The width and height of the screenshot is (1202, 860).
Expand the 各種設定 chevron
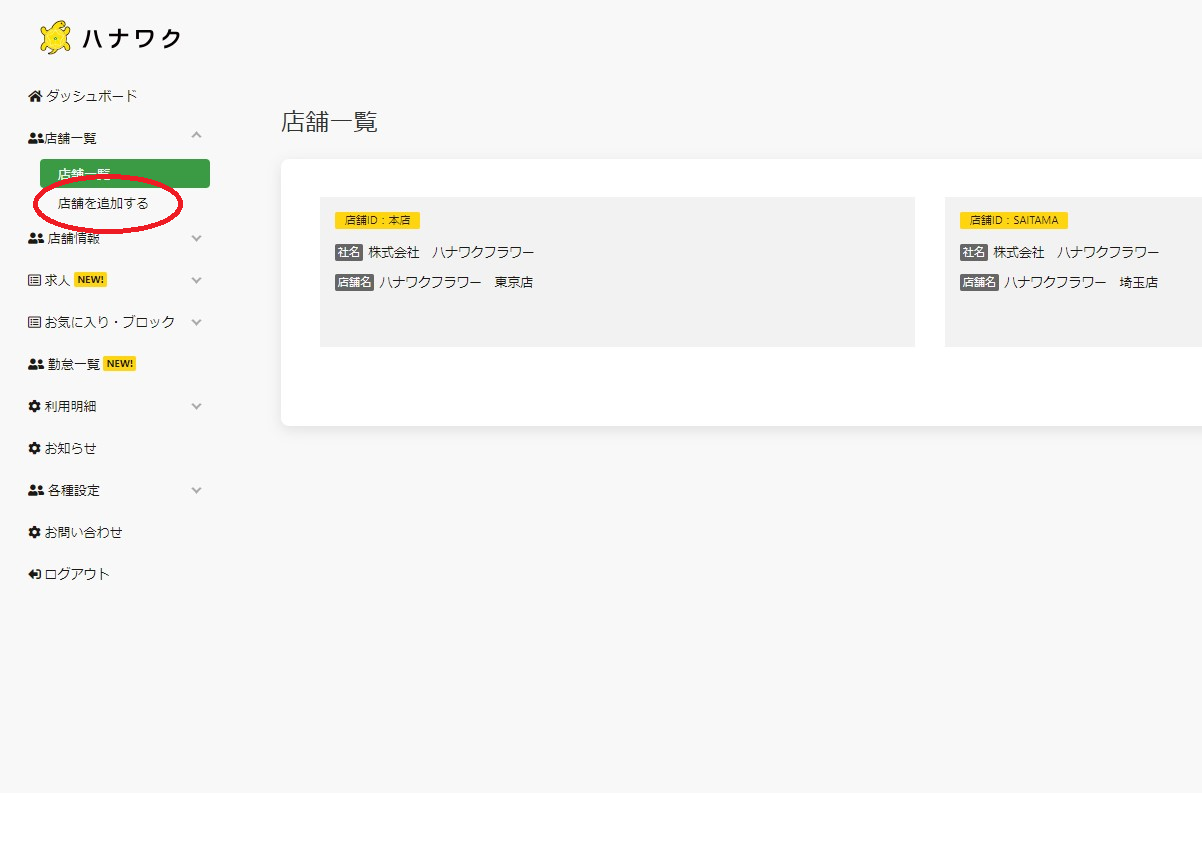196,491
